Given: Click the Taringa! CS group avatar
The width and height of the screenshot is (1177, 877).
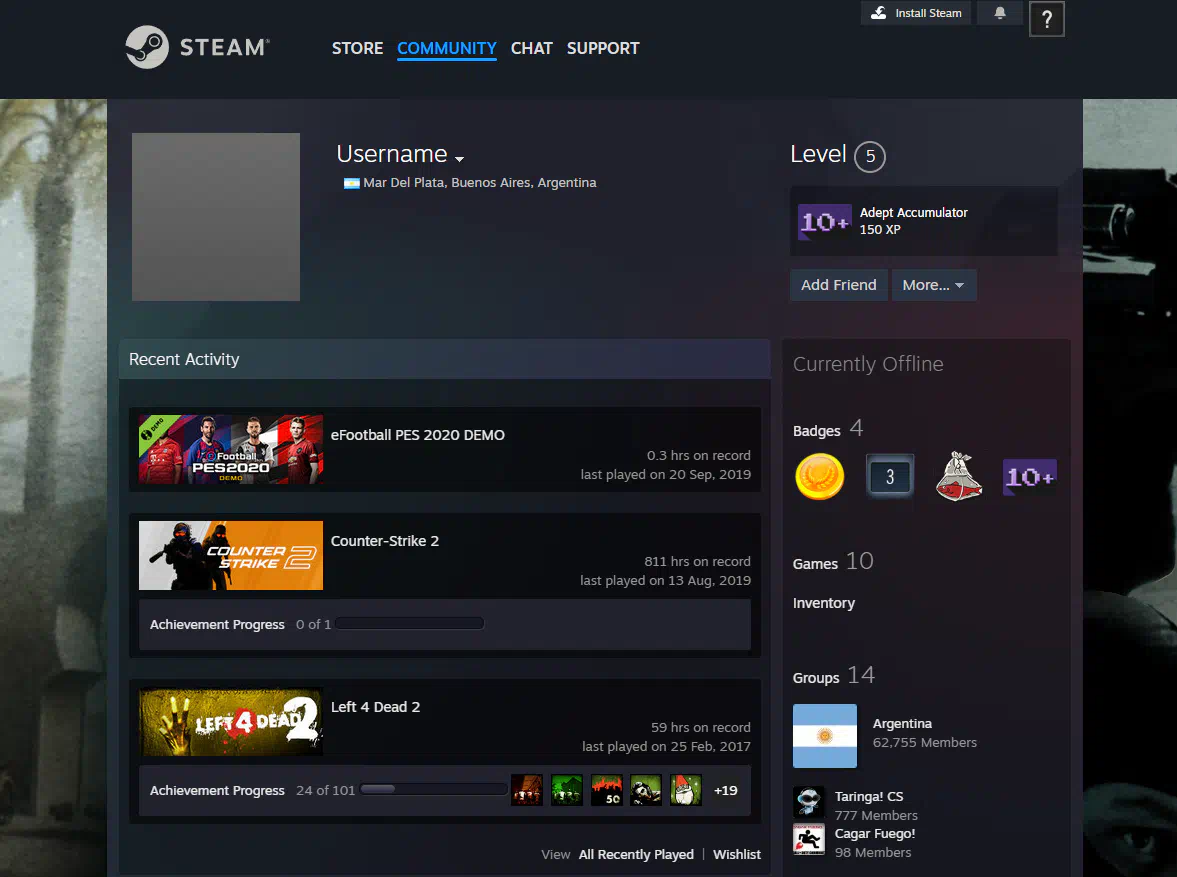Looking at the screenshot, I should [x=809, y=803].
